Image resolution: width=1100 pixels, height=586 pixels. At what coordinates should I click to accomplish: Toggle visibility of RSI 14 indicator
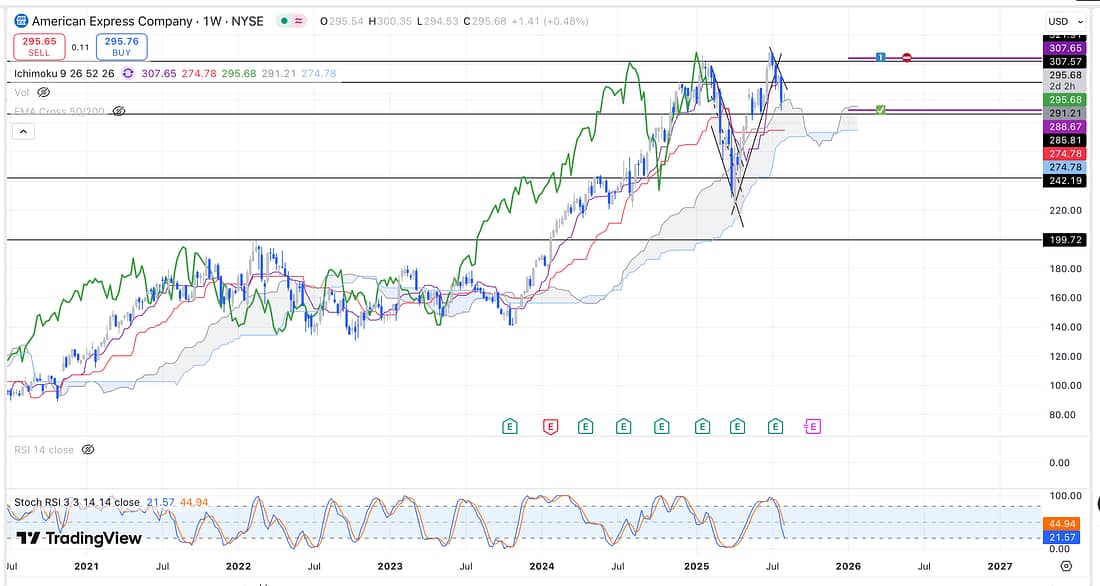coord(88,450)
